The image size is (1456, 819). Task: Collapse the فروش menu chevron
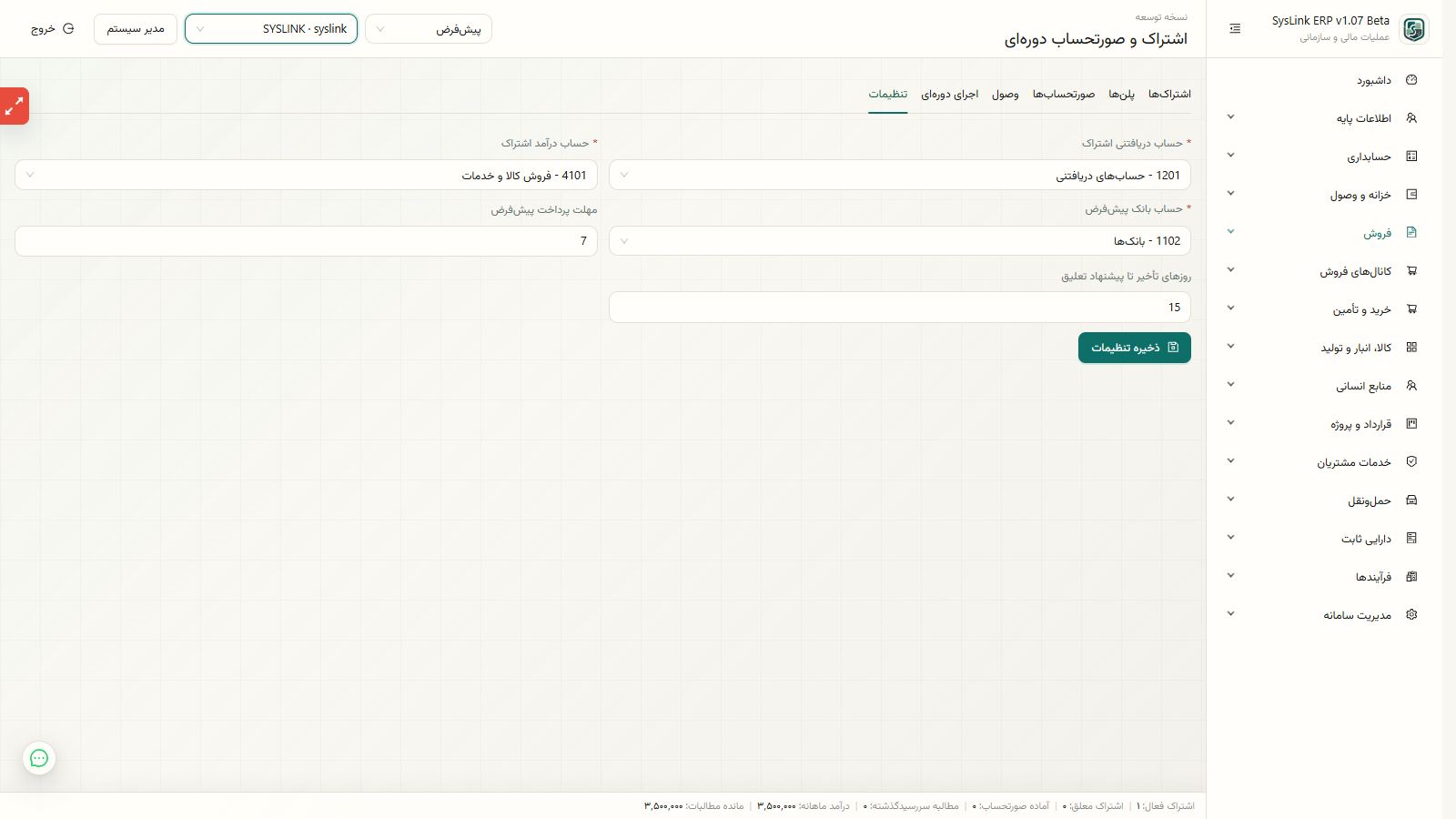click(1230, 232)
